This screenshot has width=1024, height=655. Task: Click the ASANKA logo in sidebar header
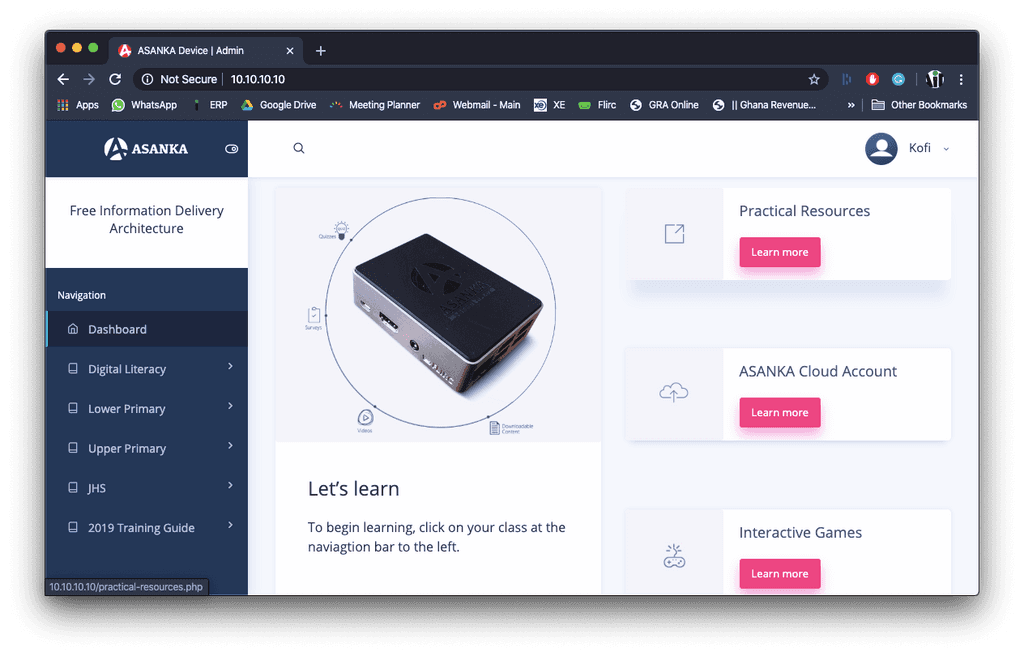[x=146, y=149]
